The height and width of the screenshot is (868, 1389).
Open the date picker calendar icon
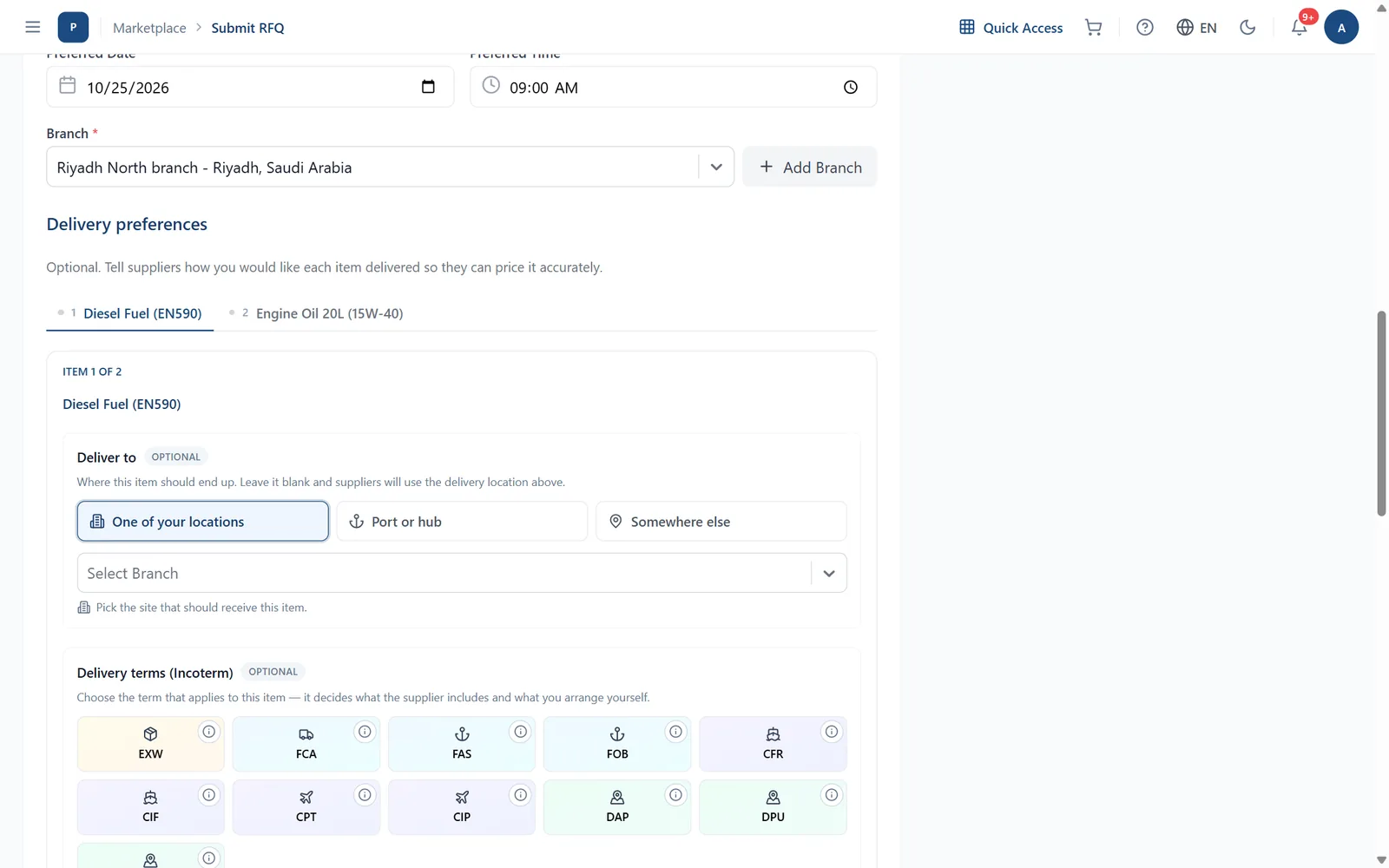pos(428,87)
